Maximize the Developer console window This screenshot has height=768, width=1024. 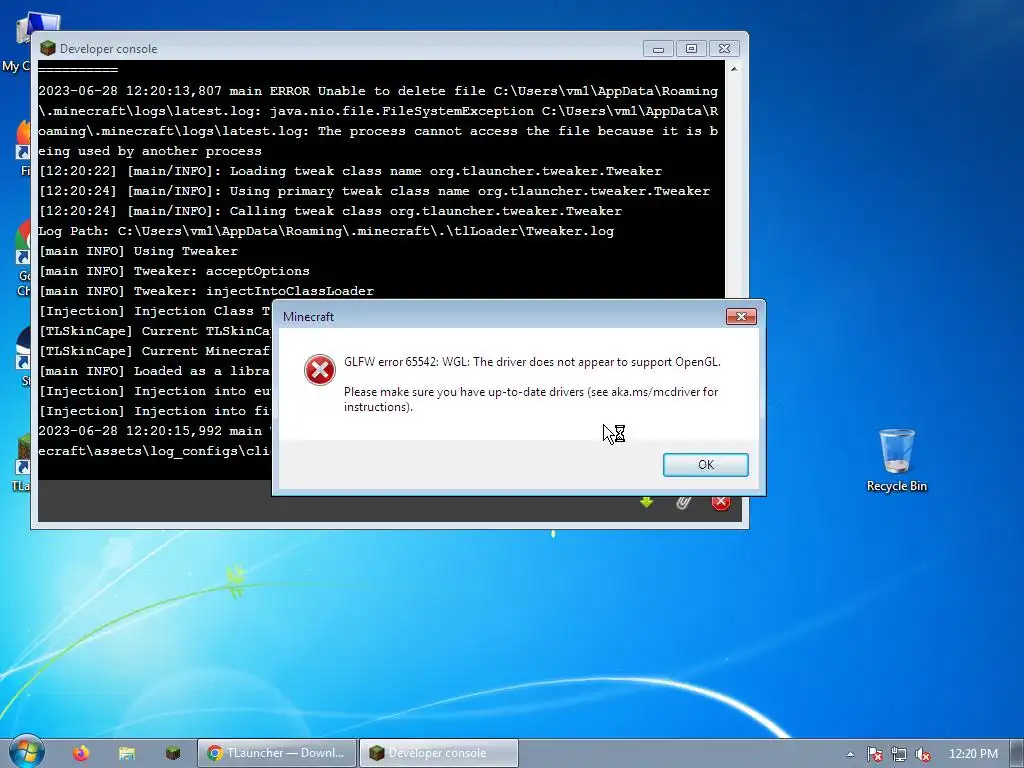(691, 49)
